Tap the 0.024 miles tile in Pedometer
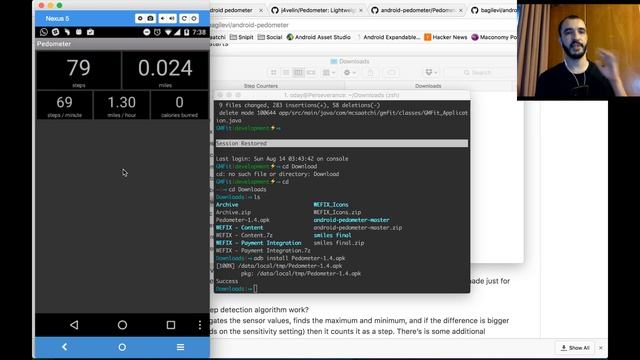Screen dimensions: 640x360 (165, 70)
